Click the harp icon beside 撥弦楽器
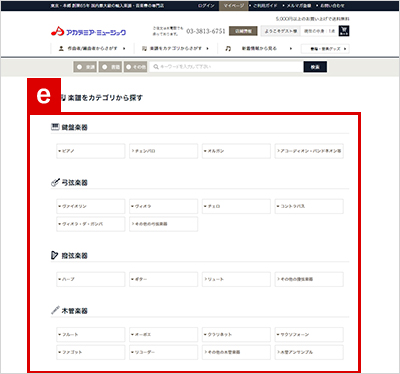 pyautogui.click(x=55, y=255)
